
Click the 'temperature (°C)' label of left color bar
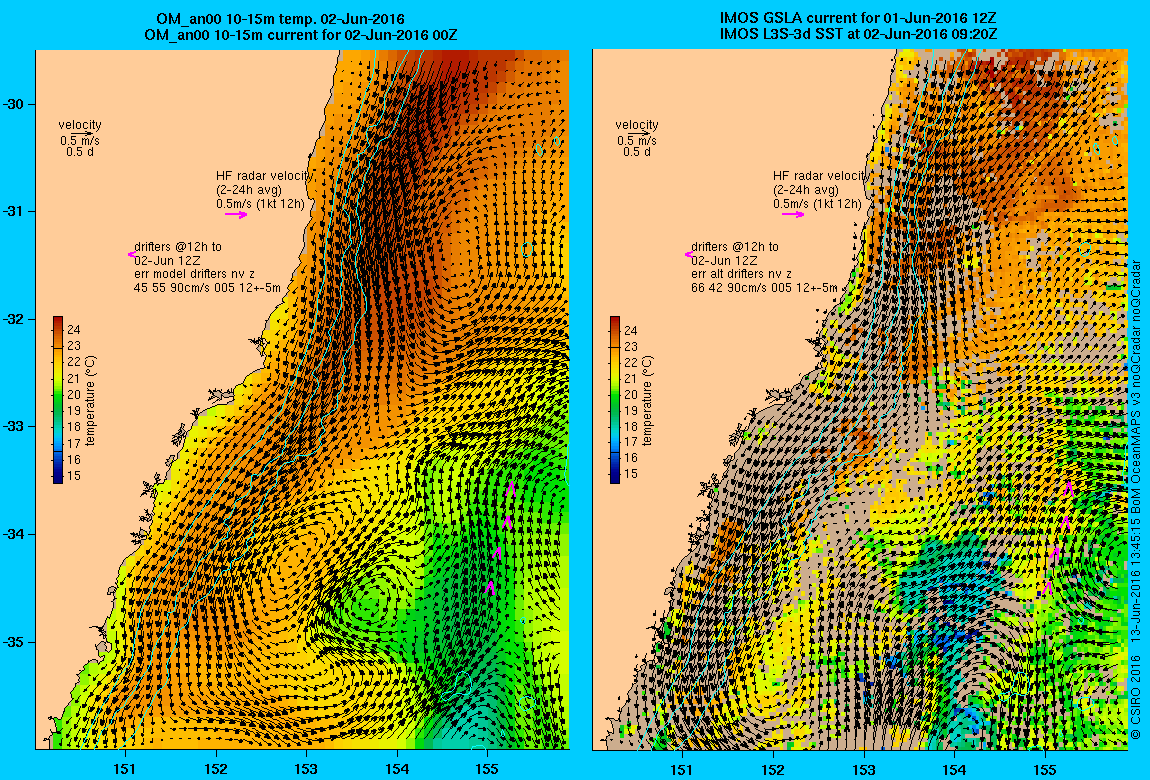click(91, 400)
